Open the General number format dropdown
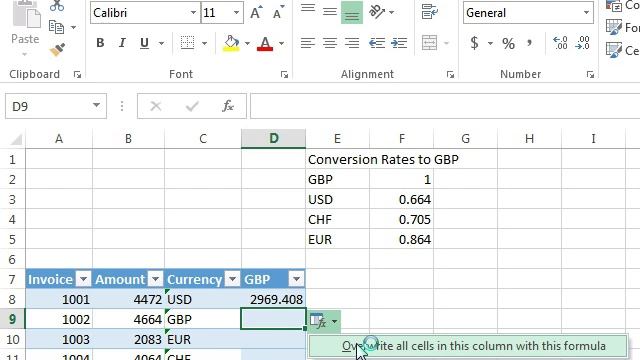Image resolution: width=640 pixels, height=360 pixels. coord(586,13)
